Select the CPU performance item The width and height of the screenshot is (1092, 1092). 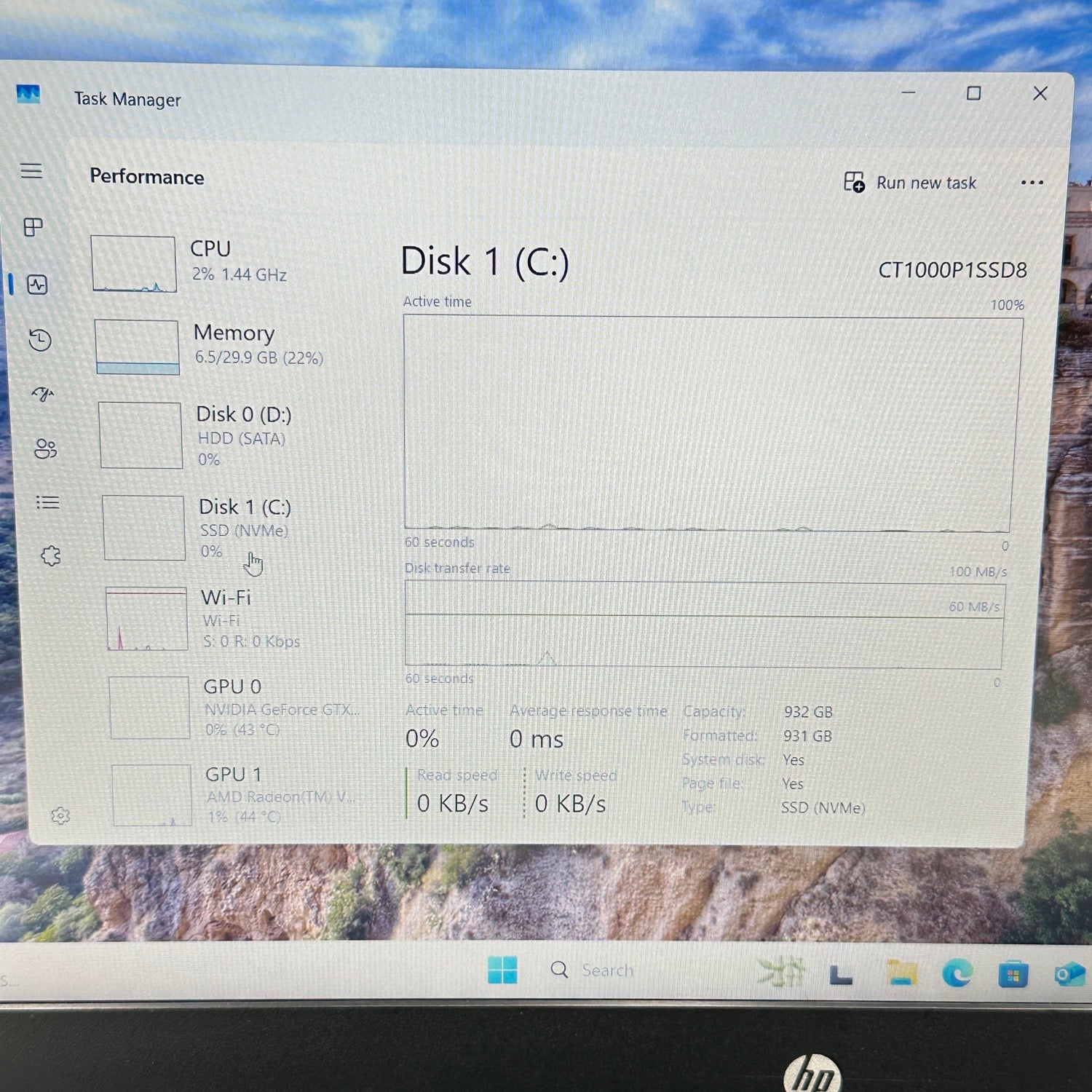[x=211, y=263]
